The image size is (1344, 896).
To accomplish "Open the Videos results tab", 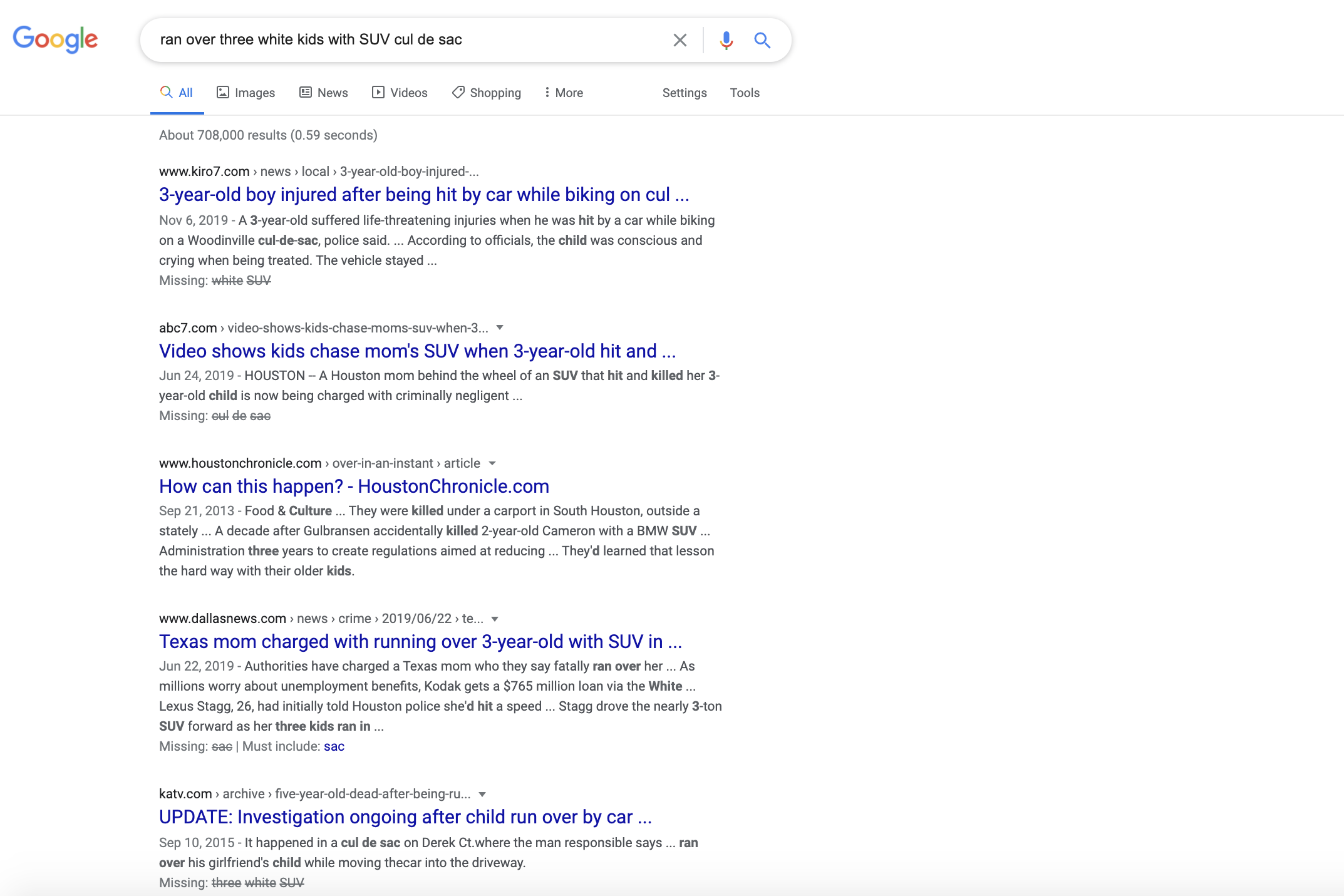I will pyautogui.click(x=400, y=93).
